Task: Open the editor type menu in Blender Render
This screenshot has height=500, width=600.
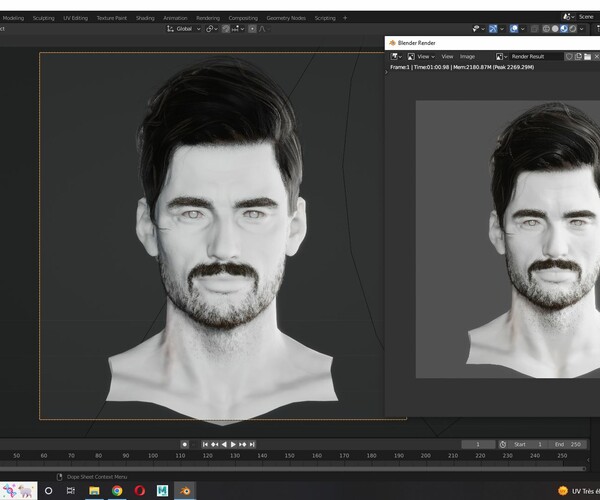Action: coord(396,57)
